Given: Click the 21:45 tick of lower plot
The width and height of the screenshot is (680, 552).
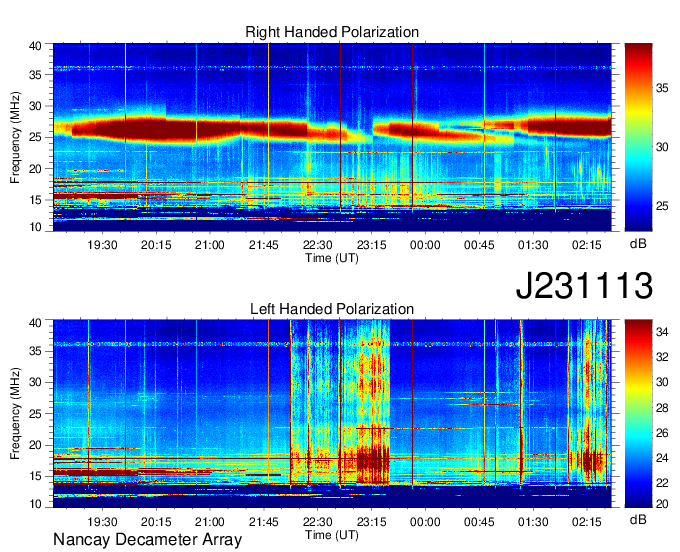Looking at the screenshot, I should pyautogui.click(x=264, y=522).
